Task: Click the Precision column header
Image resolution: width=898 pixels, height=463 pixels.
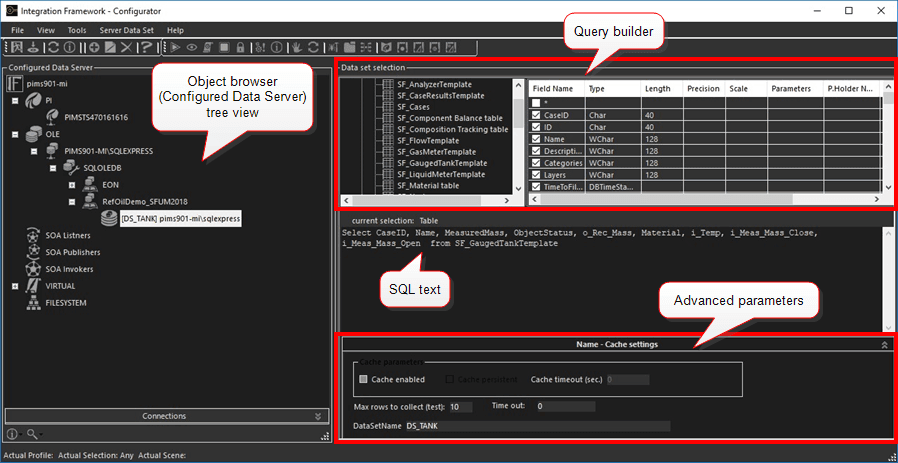Action: (x=704, y=89)
